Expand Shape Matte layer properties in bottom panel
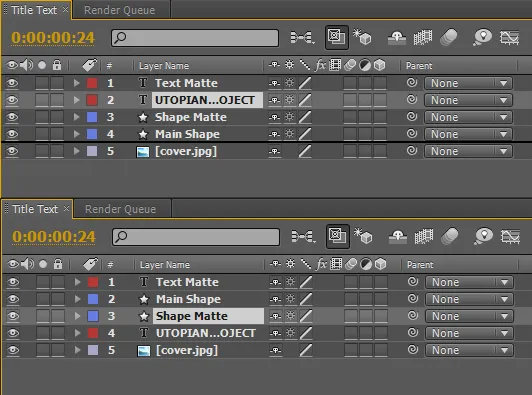Image resolution: width=532 pixels, height=395 pixels. point(78,316)
